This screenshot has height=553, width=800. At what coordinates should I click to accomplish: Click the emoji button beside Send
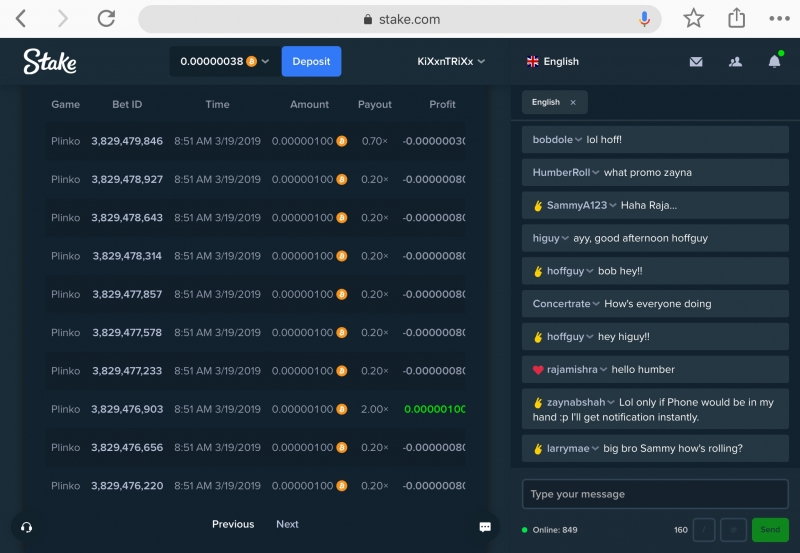tap(733, 530)
